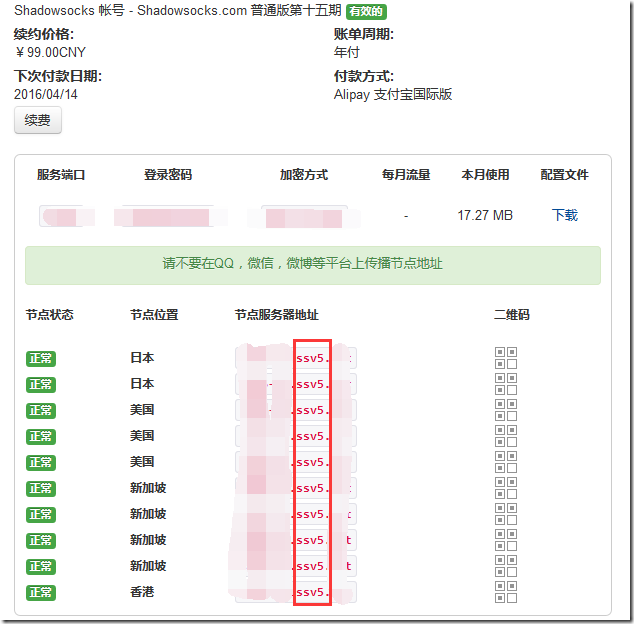This screenshot has width=634, height=624.
Task: Select the blurred 加密方式 encryption field
Action: (x=304, y=217)
